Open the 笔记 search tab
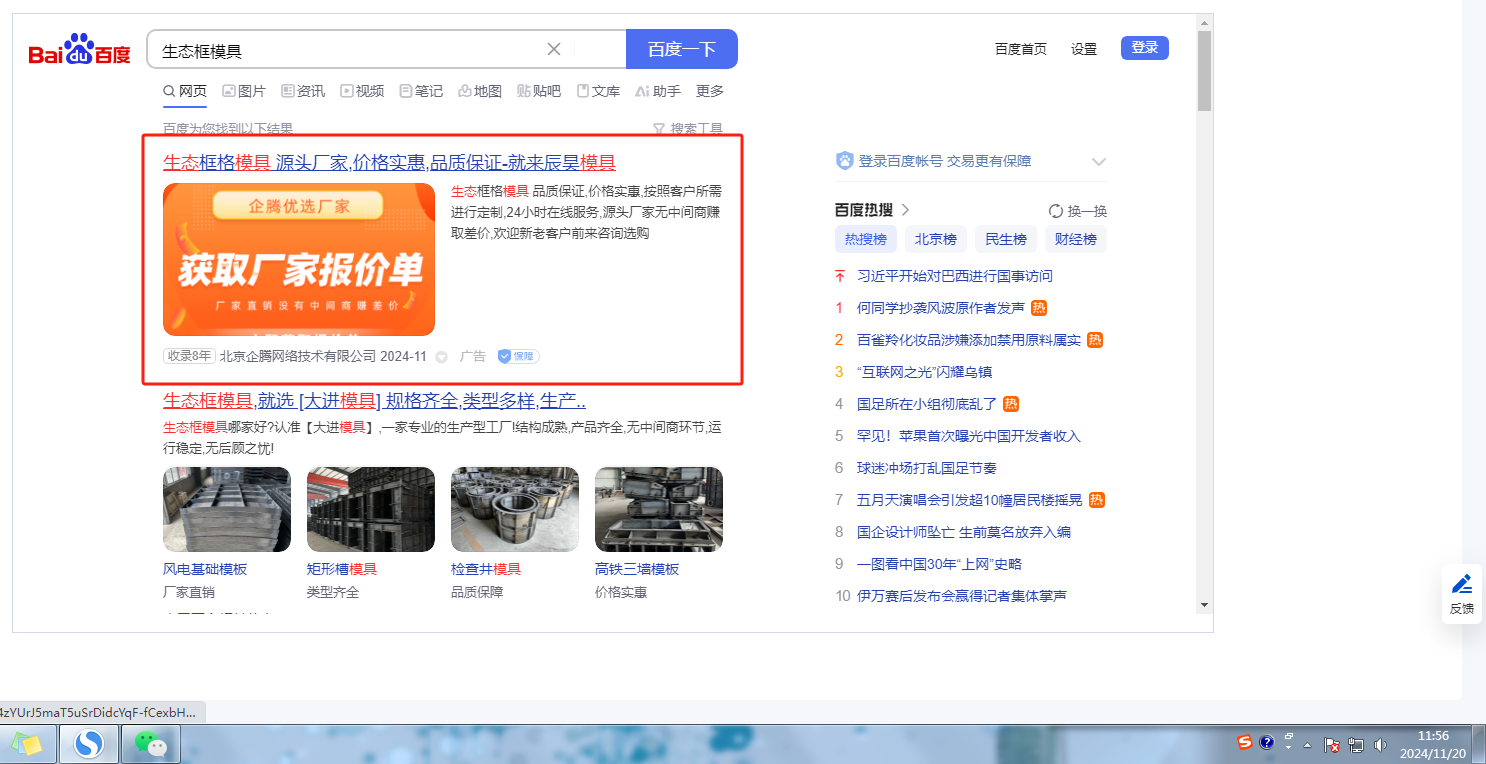The image size is (1486, 764). 421,91
